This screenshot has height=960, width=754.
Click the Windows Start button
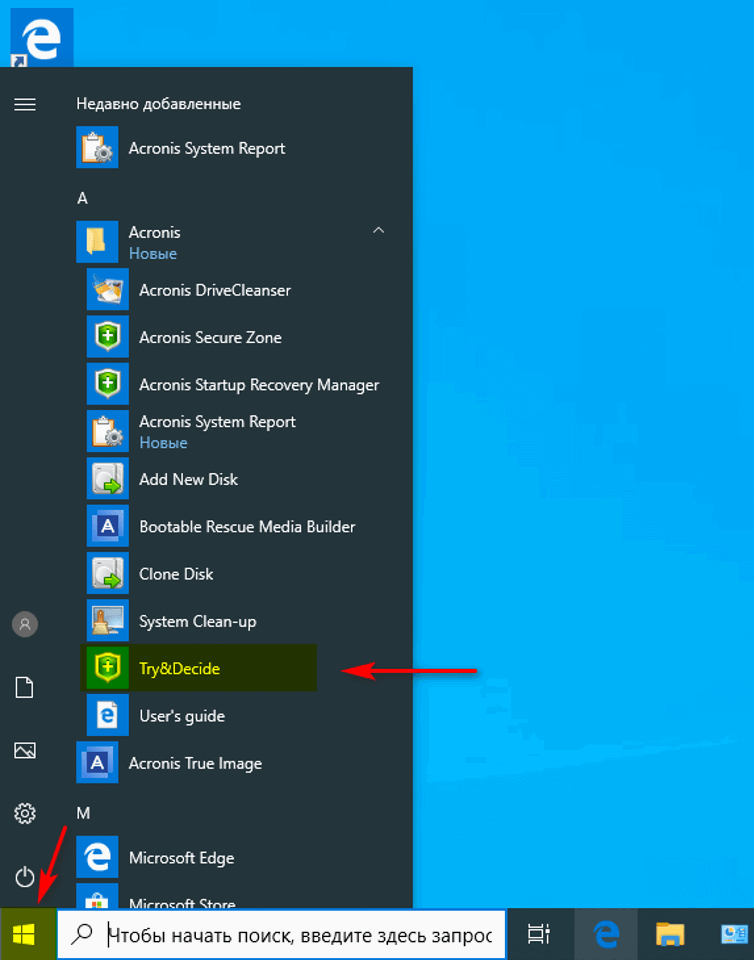[x=24, y=934]
